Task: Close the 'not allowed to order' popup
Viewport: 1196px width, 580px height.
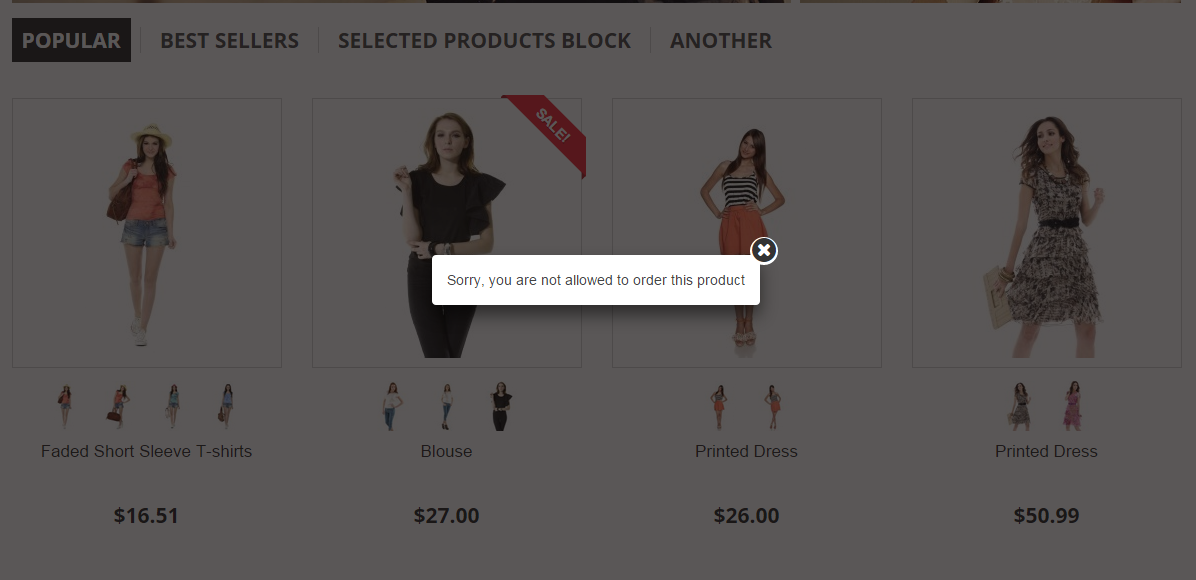Action: [x=764, y=250]
